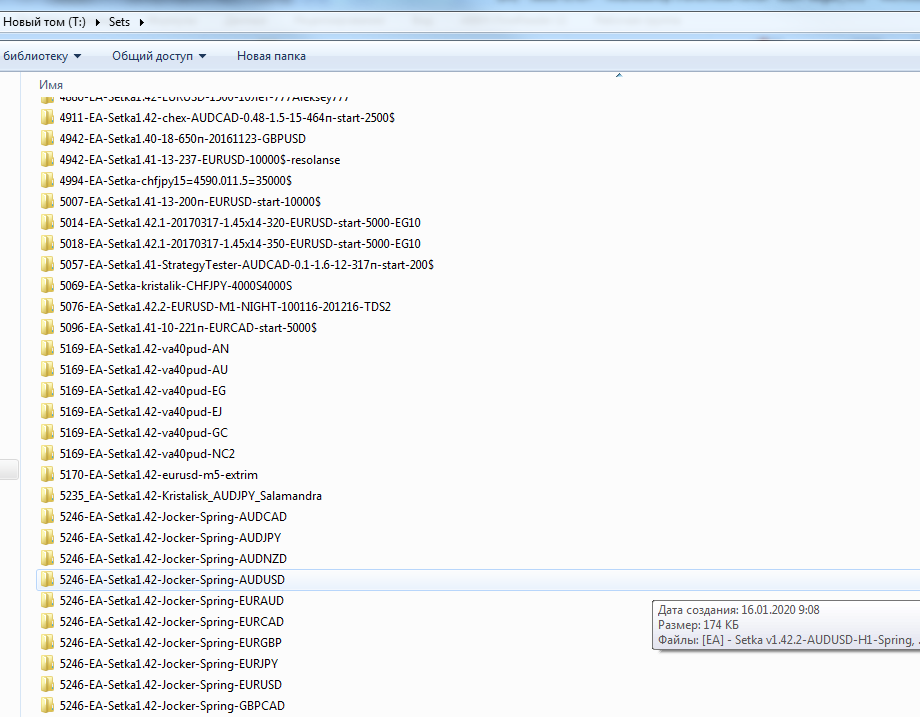Click folder icon of Jocker-Spring-EURAUD
This screenshot has height=717, width=920.
click(x=48, y=601)
